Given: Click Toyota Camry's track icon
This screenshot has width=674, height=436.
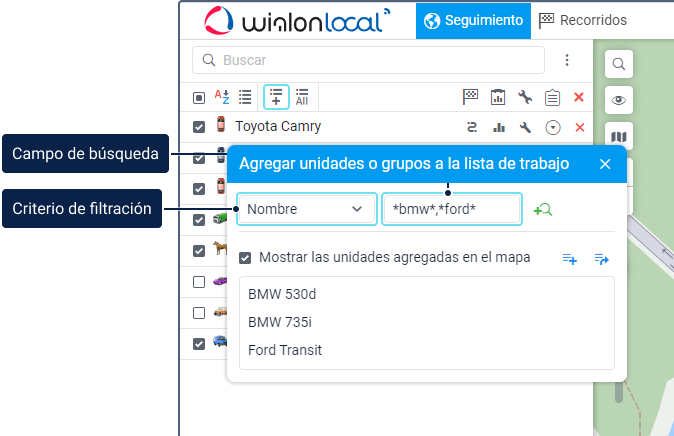Looking at the screenshot, I should tap(472, 128).
